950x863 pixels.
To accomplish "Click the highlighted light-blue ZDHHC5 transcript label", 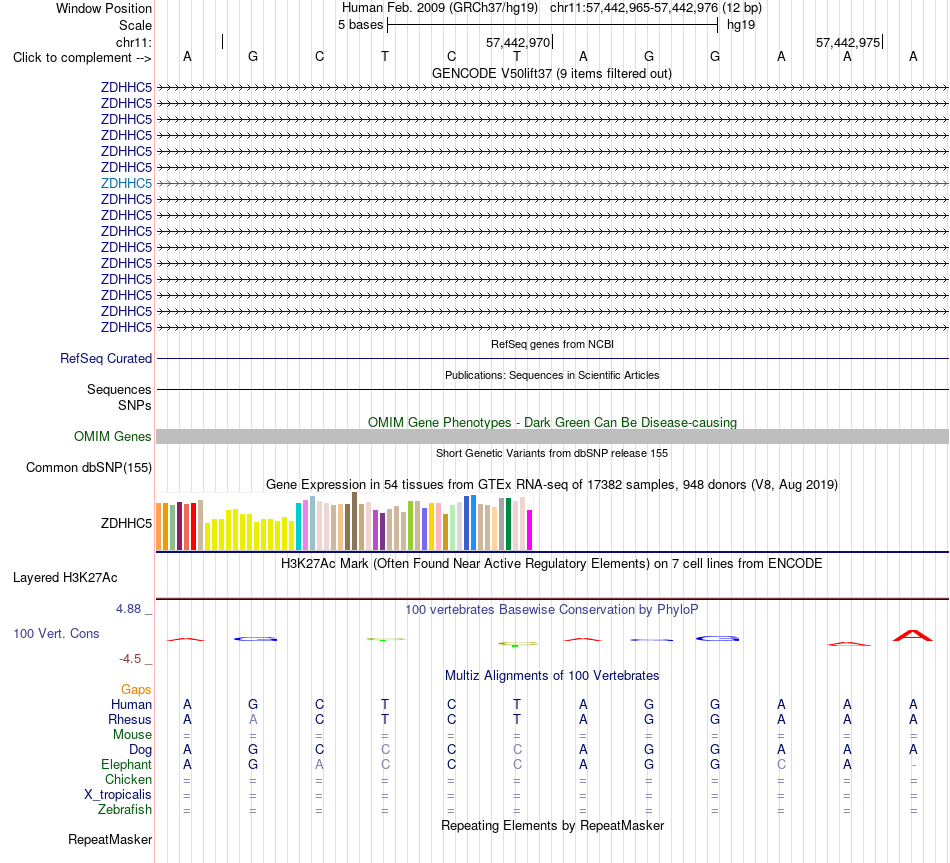I will point(126,183).
